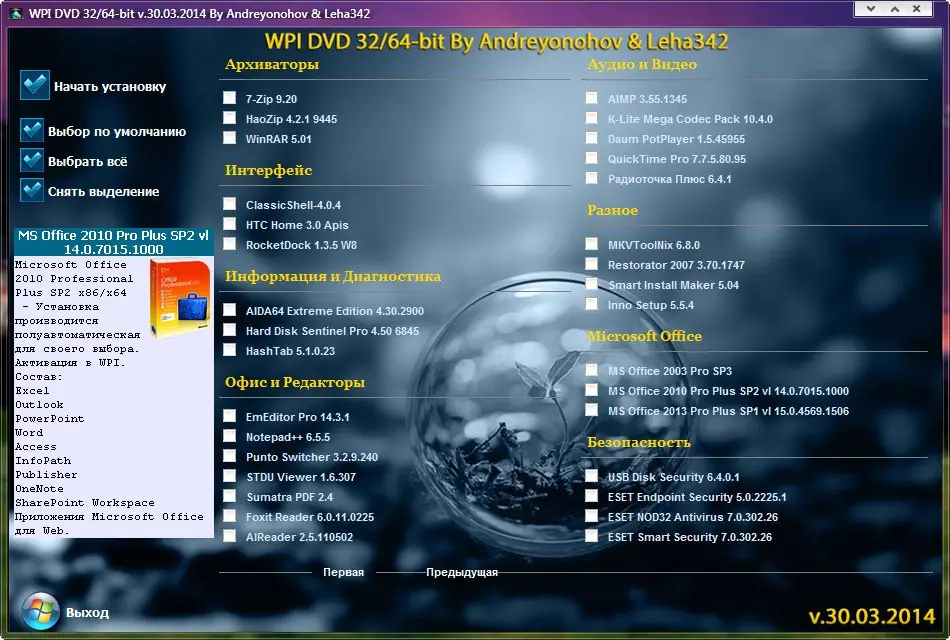Check MS Office 2010 Pro Plus SP2
This screenshot has height=640, width=950.
pyautogui.click(x=592, y=390)
